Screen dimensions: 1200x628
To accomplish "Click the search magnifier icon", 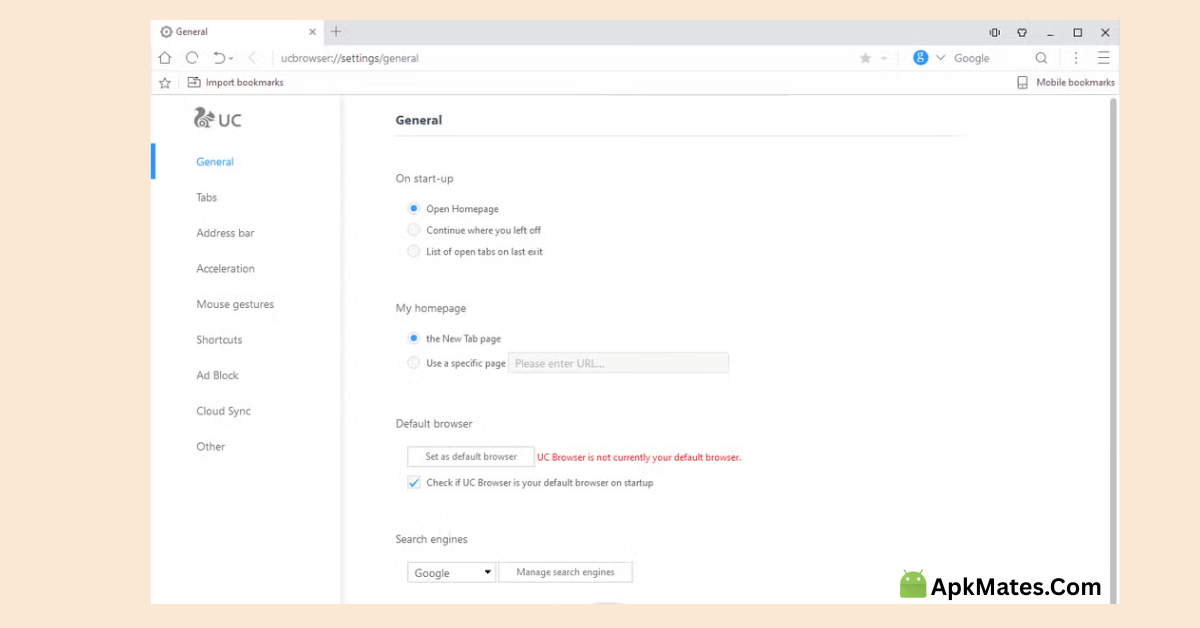I will pos(1041,58).
